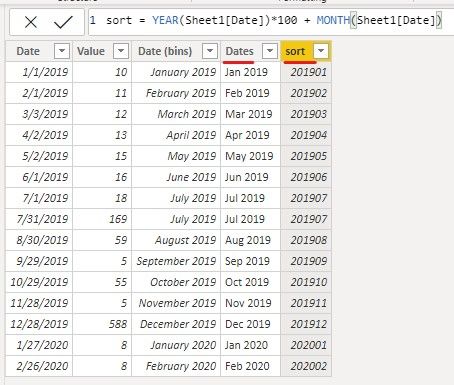Click the date cell 1/1/2019
This screenshot has width=454, height=385.
[39, 72]
